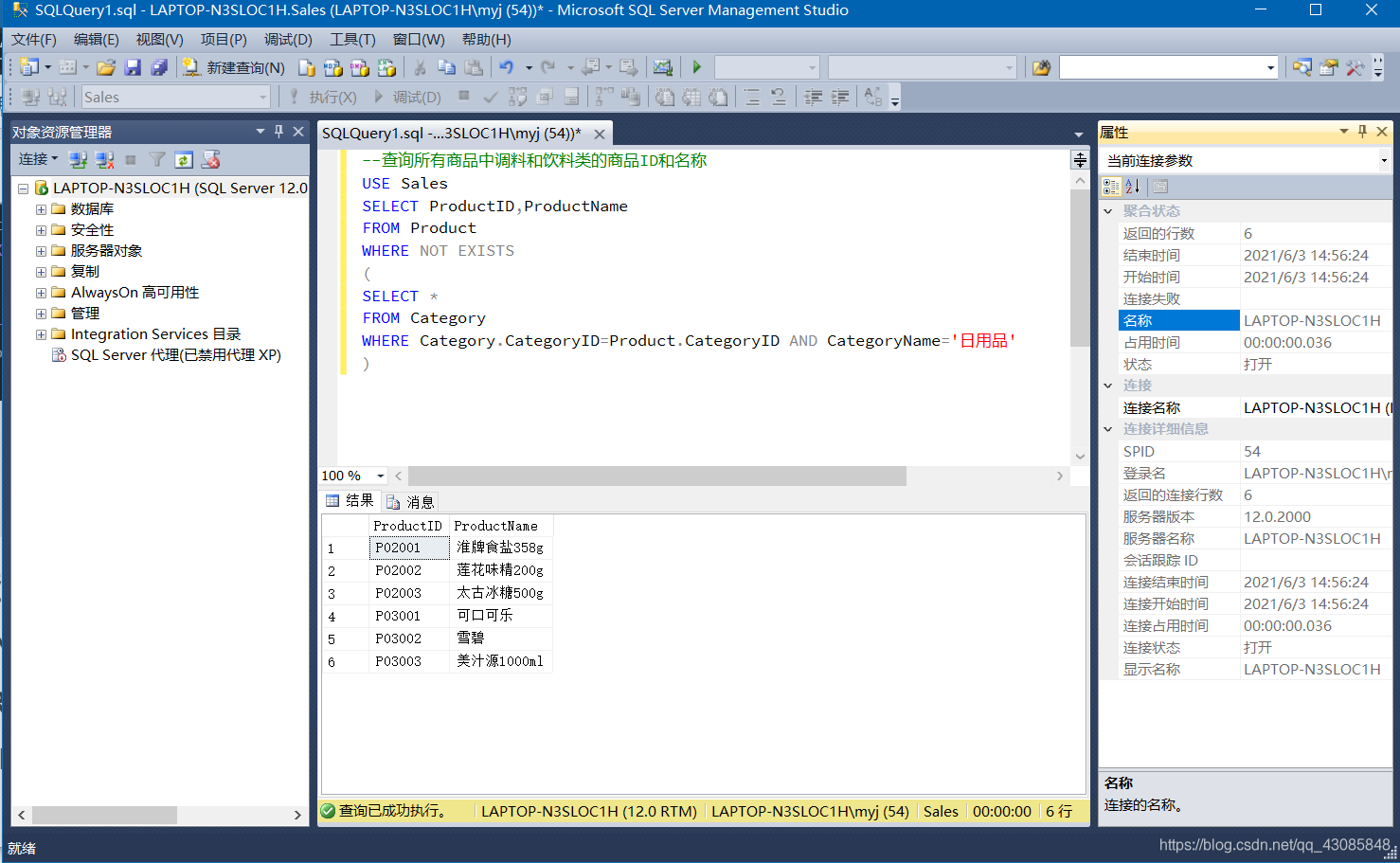Screen dimensions: 1400x863
Task: Click the DMX query icon
Action: (360, 67)
